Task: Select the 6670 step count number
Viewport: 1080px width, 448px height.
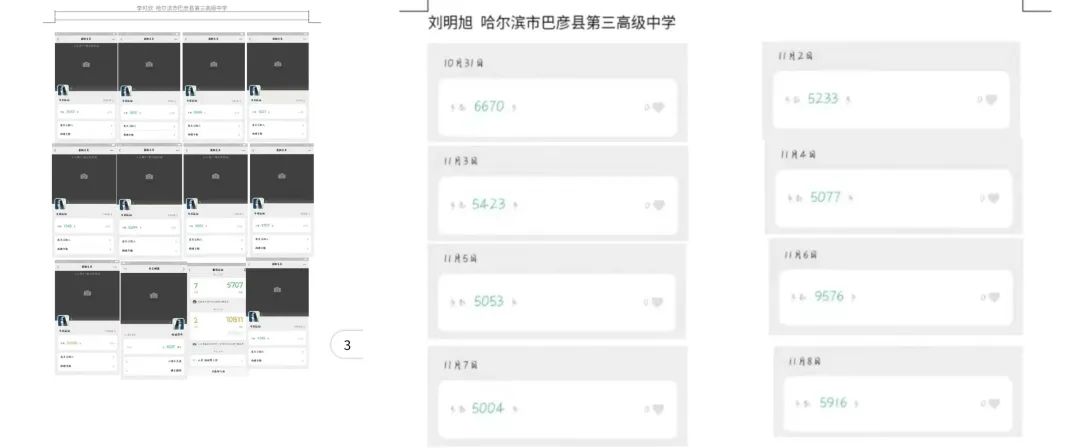Action: (x=489, y=106)
